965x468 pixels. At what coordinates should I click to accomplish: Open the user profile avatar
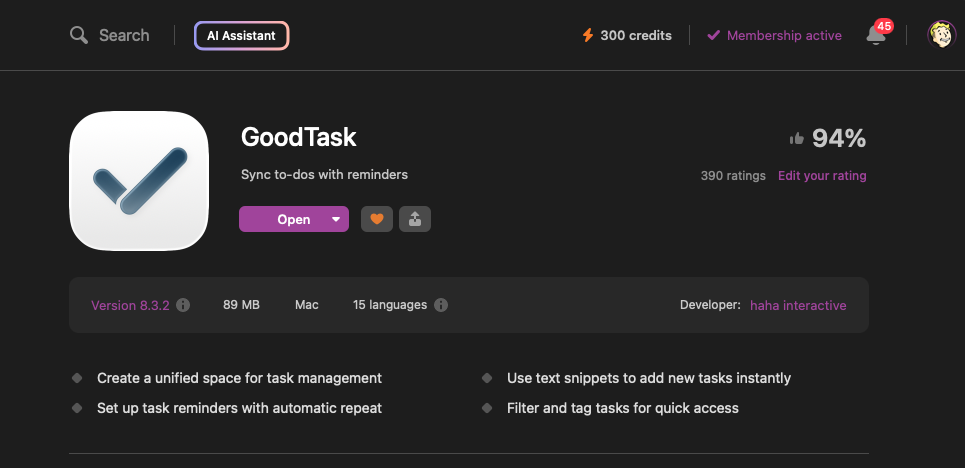942,35
